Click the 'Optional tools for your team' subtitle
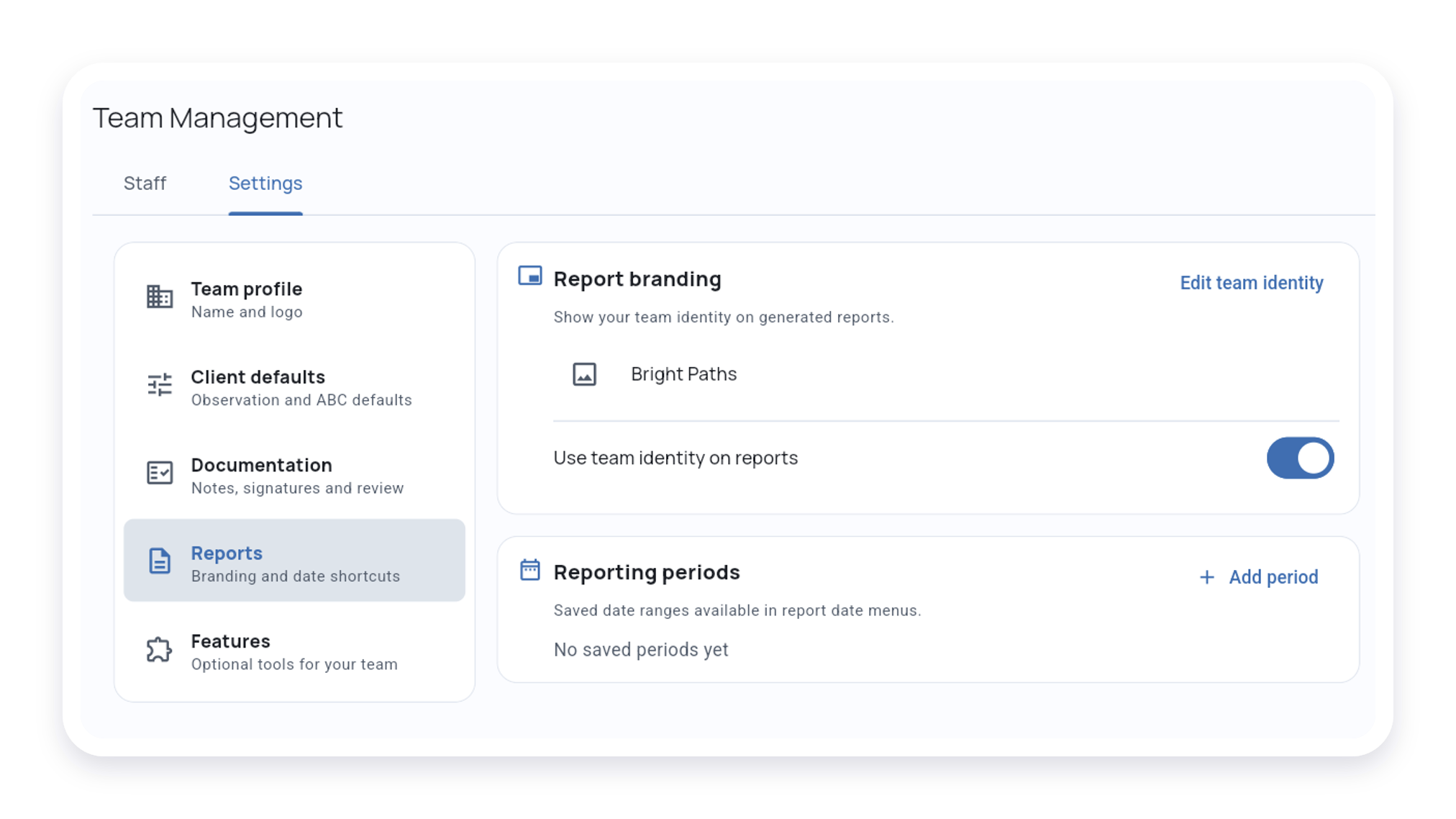1456x819 pixels. 294,664
